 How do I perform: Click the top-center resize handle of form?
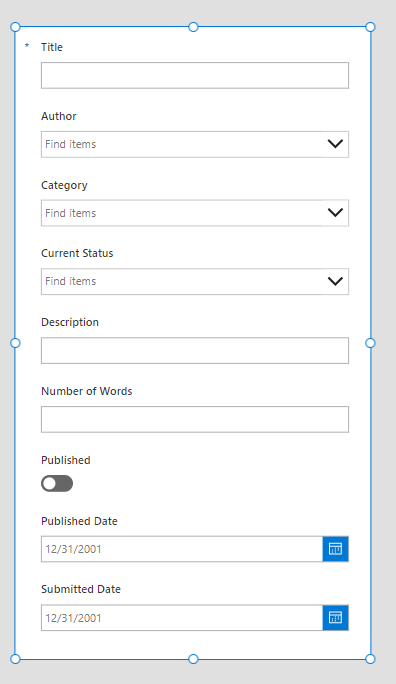point(193,27)
